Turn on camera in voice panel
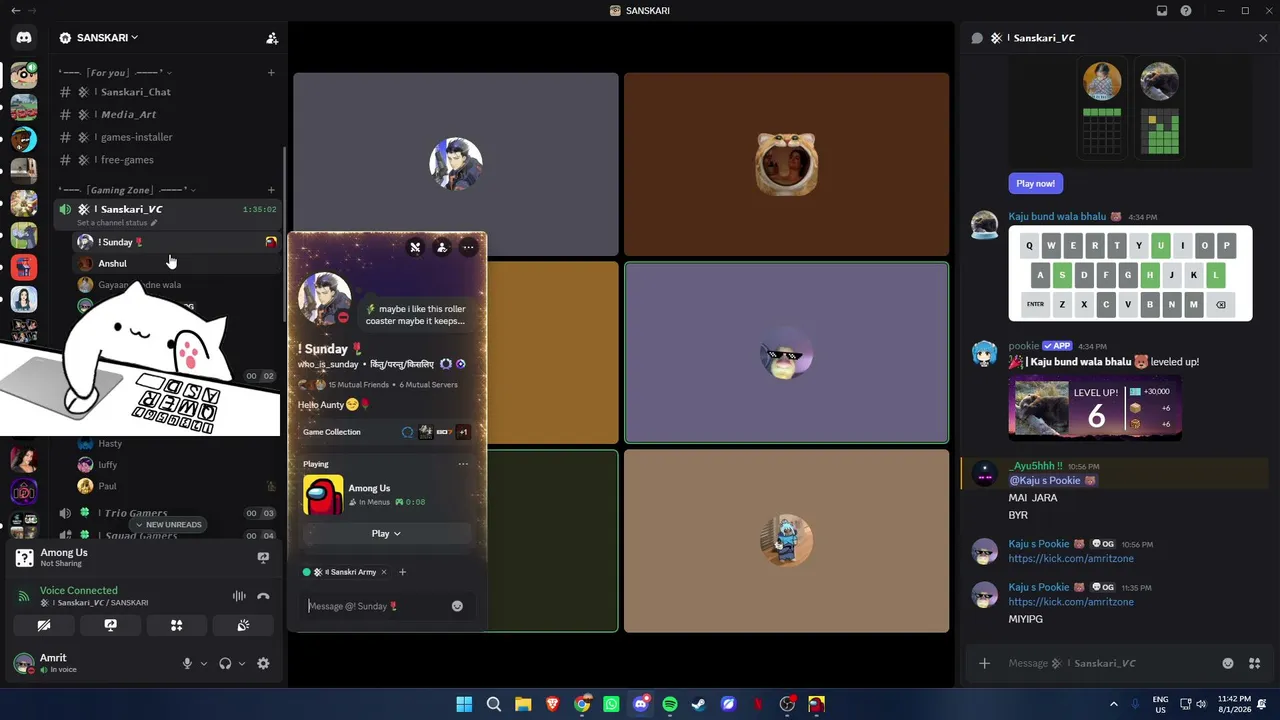This screenshot has height=720, width=1280. [x=44, y=625]
